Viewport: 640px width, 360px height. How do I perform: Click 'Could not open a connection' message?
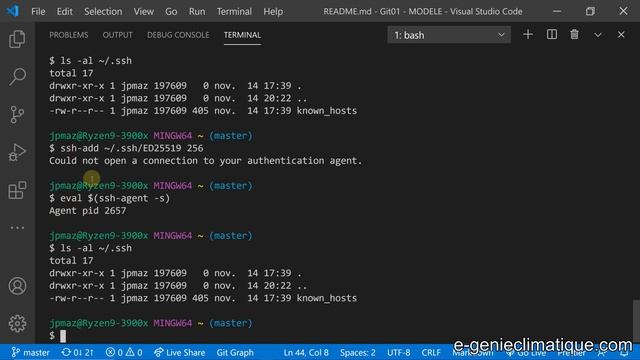tap(205, 161)
